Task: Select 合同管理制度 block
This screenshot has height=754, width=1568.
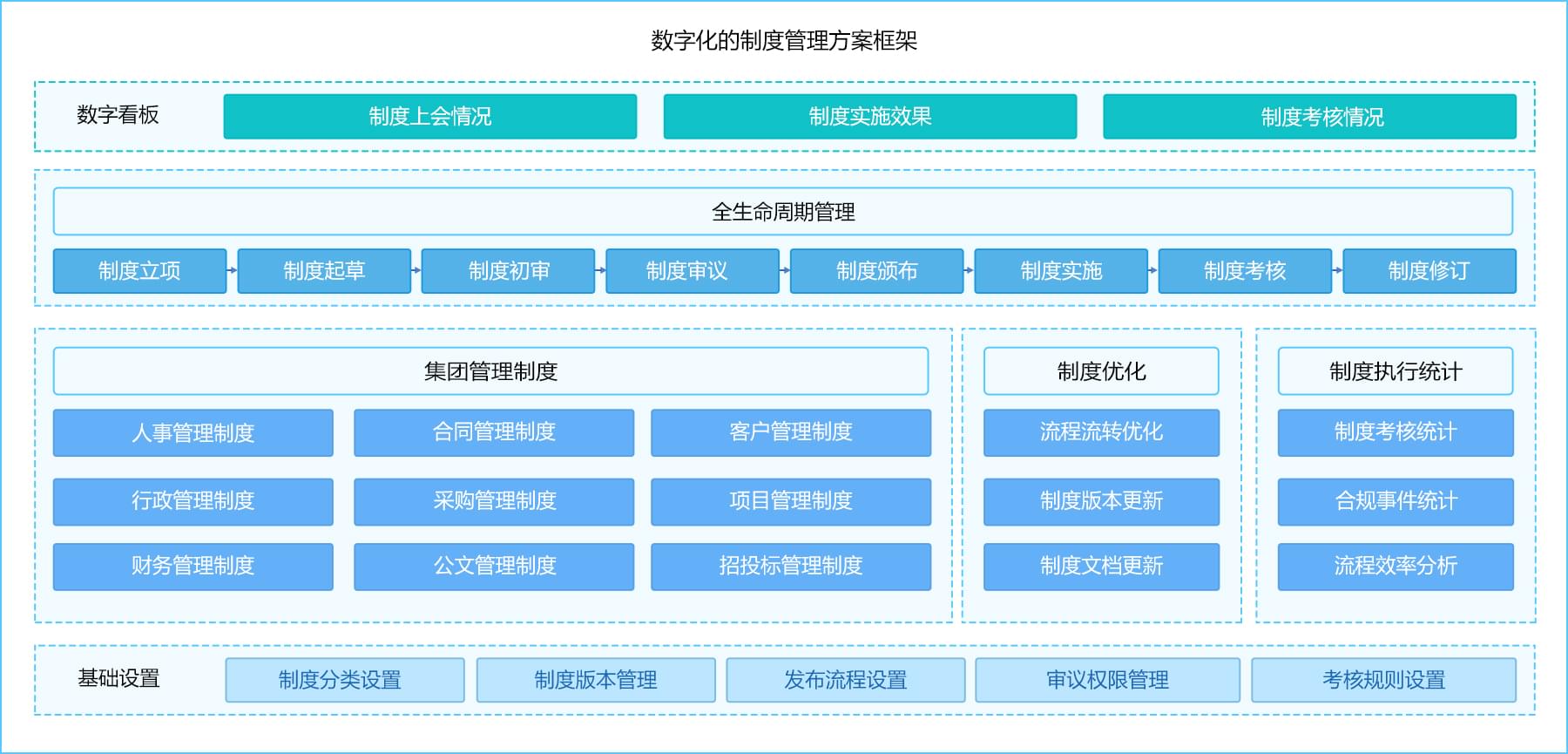Action: coord(494,433)
